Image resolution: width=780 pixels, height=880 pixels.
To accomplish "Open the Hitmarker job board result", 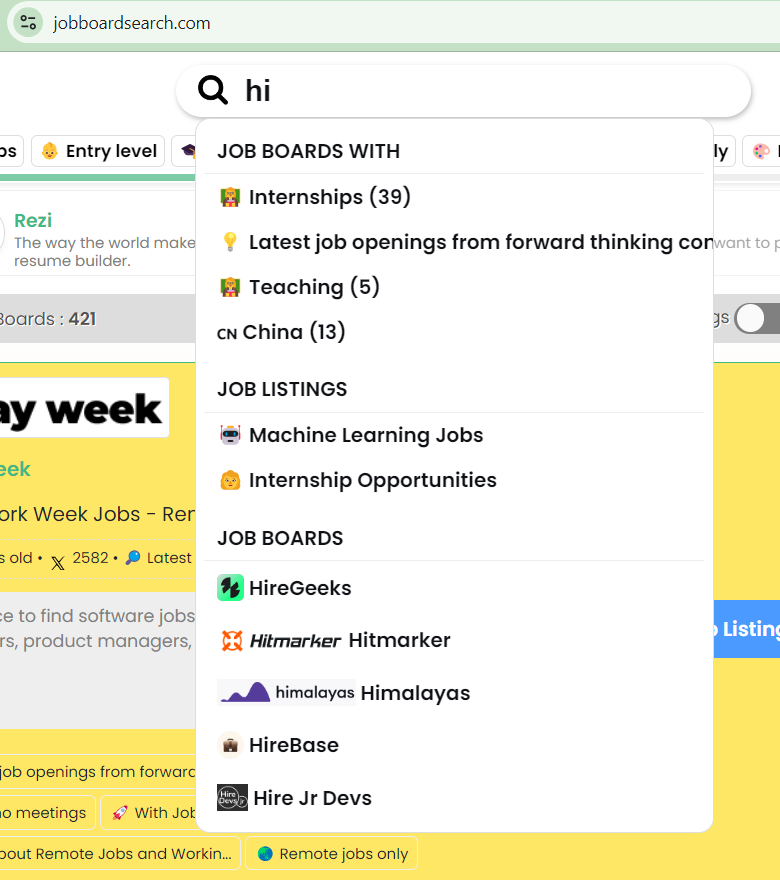I will pos(455,640).
